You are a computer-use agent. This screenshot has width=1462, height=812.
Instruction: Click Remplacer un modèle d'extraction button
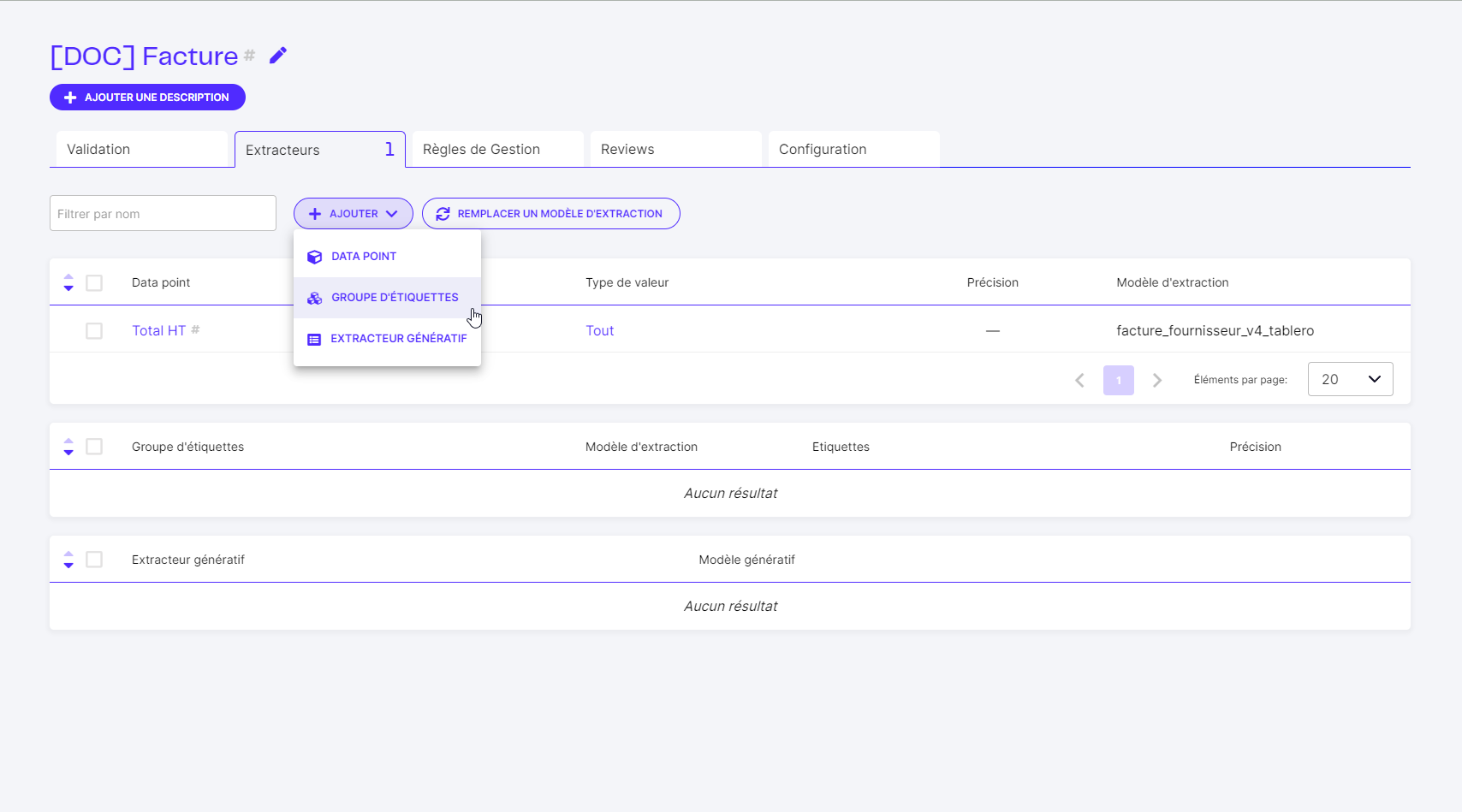(x=550, y=214)
